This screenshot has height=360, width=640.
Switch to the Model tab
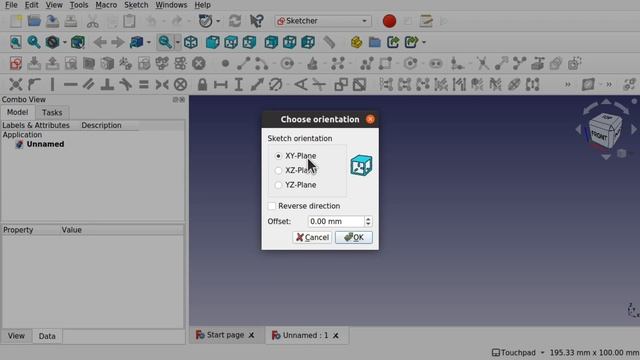18,112
